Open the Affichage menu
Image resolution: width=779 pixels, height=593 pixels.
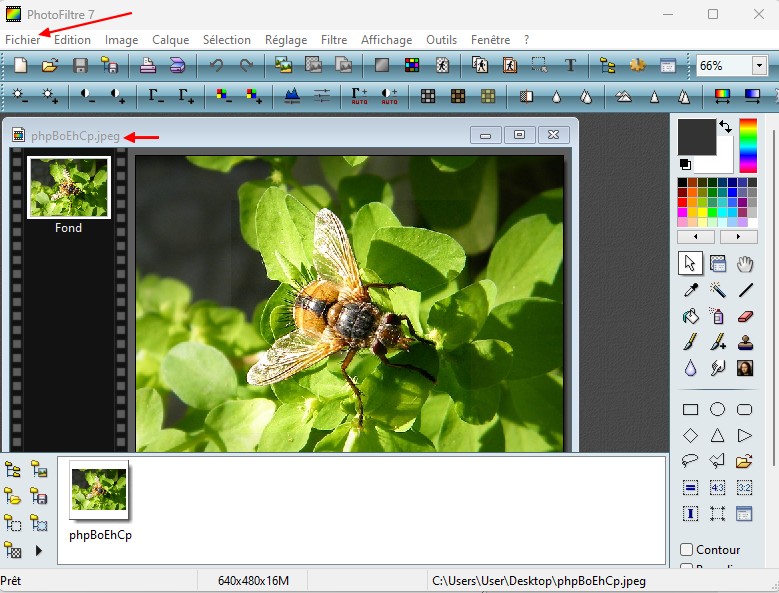point(387,40)
